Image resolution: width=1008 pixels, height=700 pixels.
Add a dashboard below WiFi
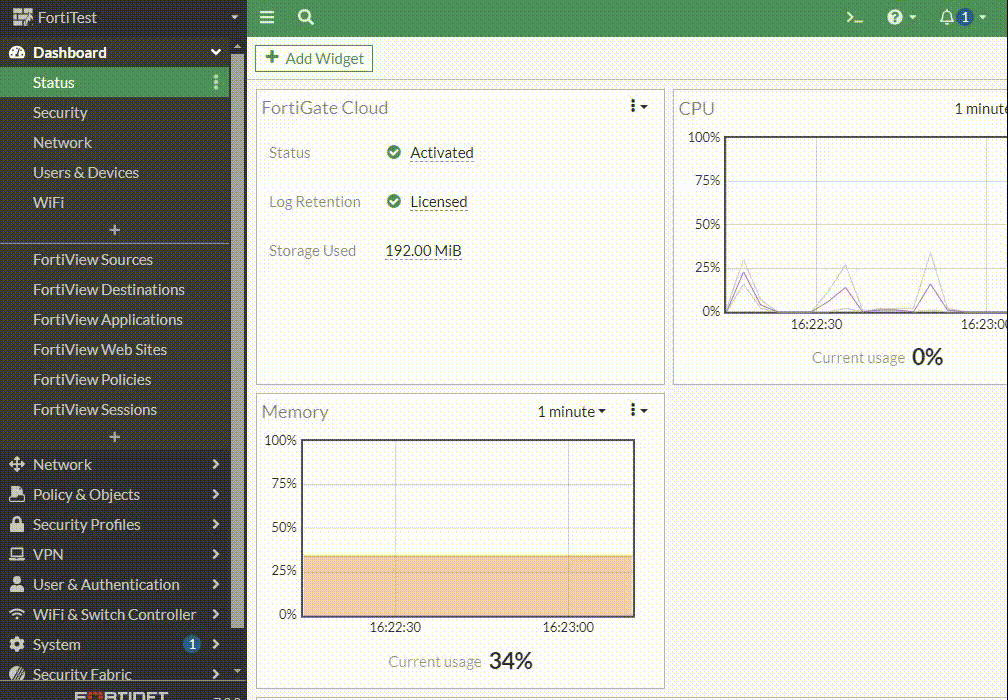click(114, 230)
